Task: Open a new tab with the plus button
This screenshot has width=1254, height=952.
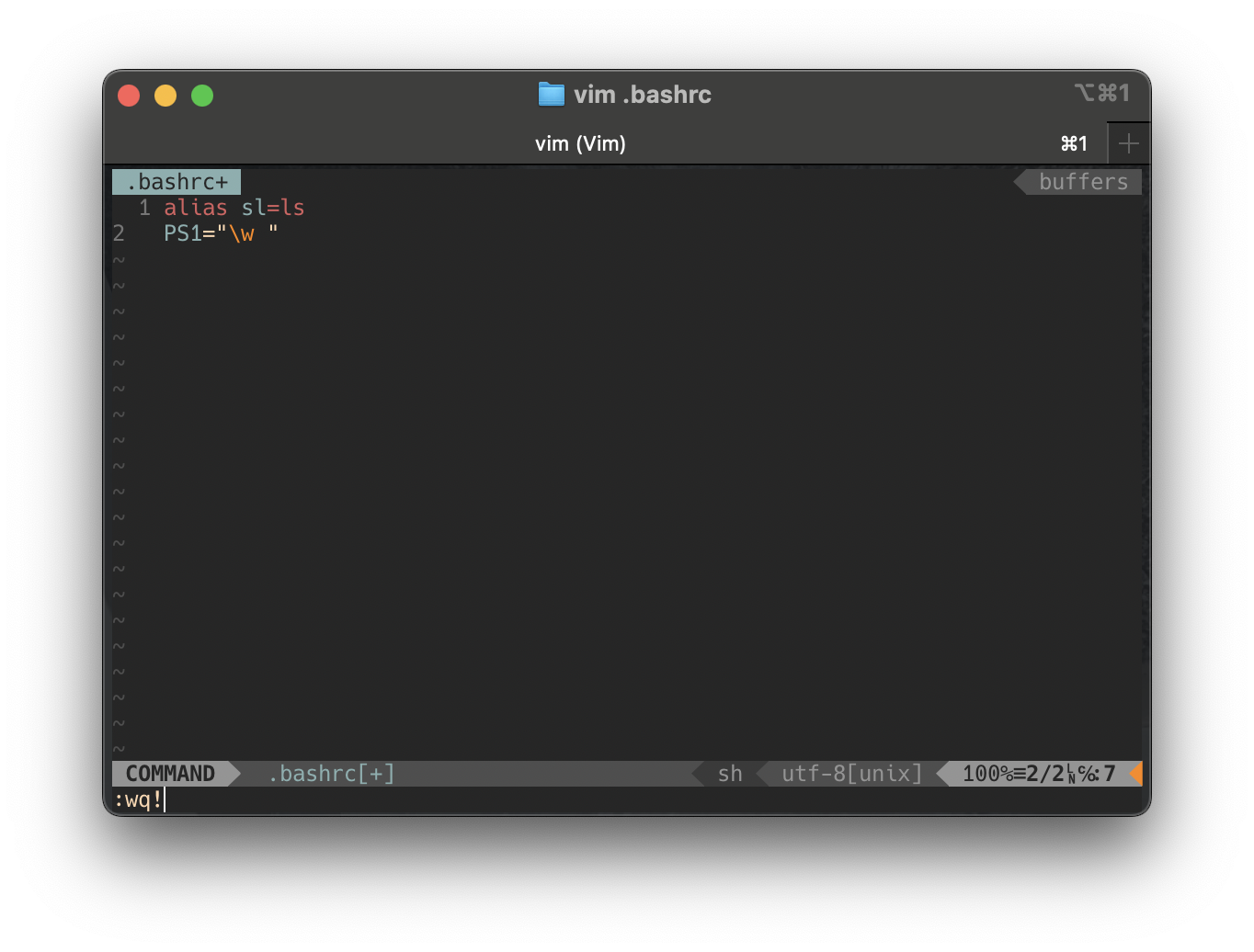Action: pyautogui.click(x=1128, y=142)
